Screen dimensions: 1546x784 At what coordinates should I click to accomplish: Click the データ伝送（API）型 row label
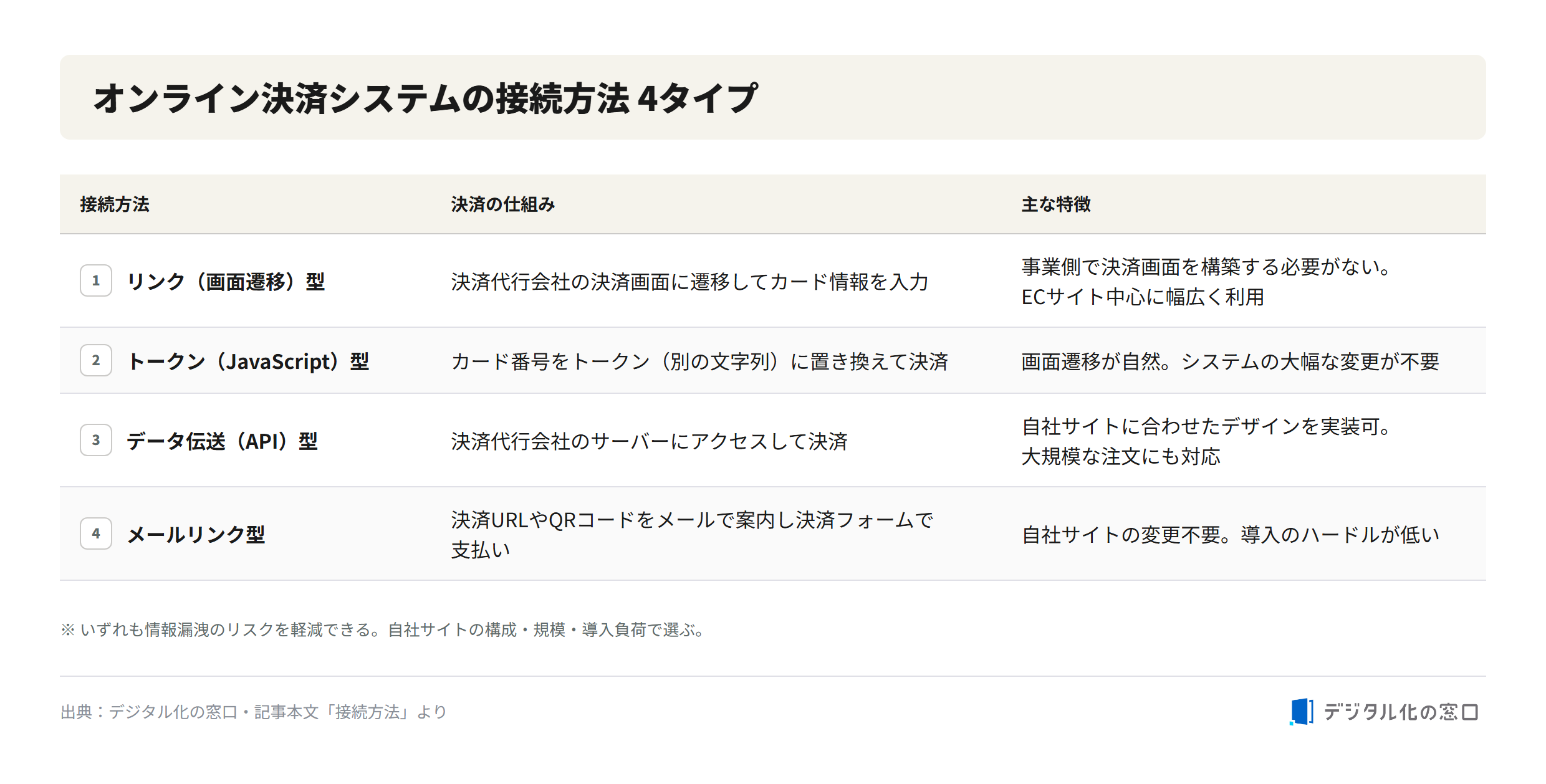(223, 441)
